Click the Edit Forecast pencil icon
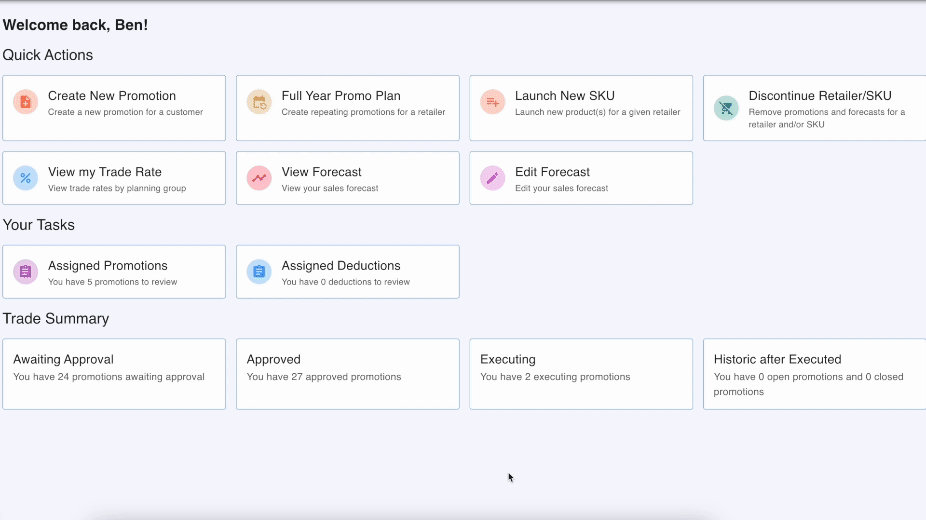 (x=493, y=178)
